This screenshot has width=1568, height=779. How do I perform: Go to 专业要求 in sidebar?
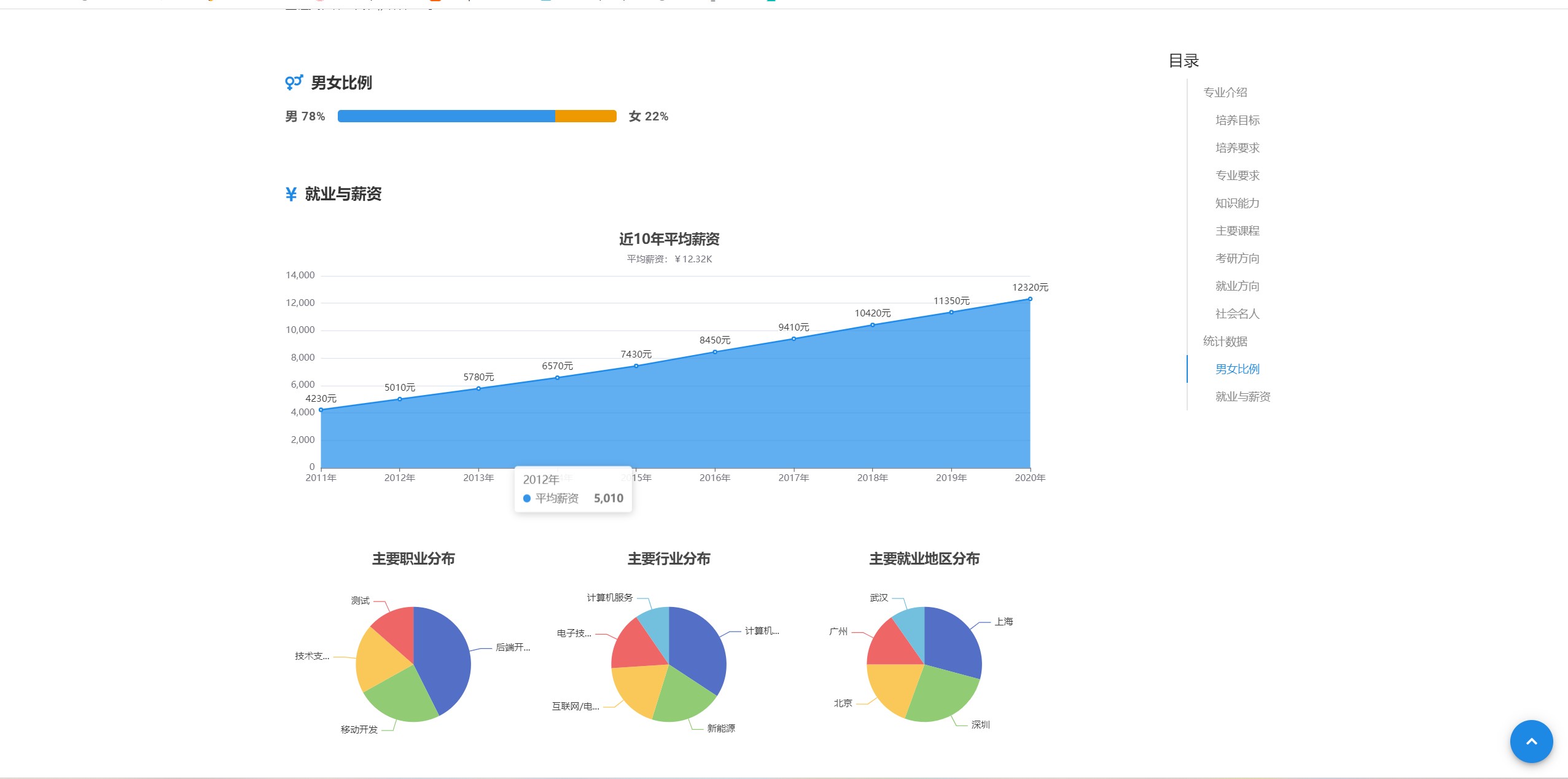tap(1237, 175)
